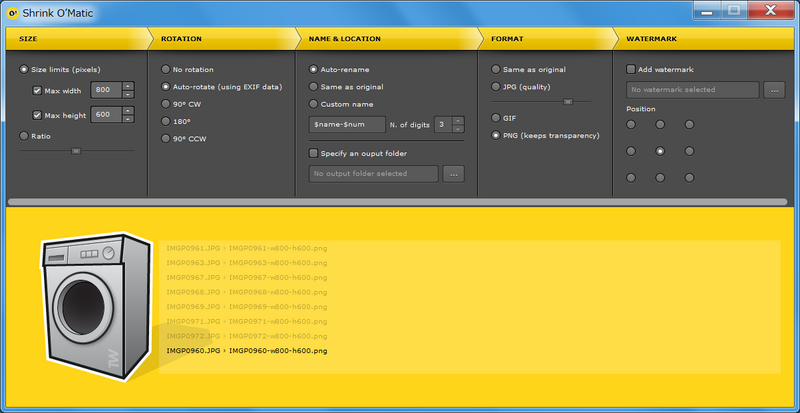Enable the Add watermark checkbox
The height and width of the screenshot is (413, 800).
pyautogui.click(x=631, y=69)
